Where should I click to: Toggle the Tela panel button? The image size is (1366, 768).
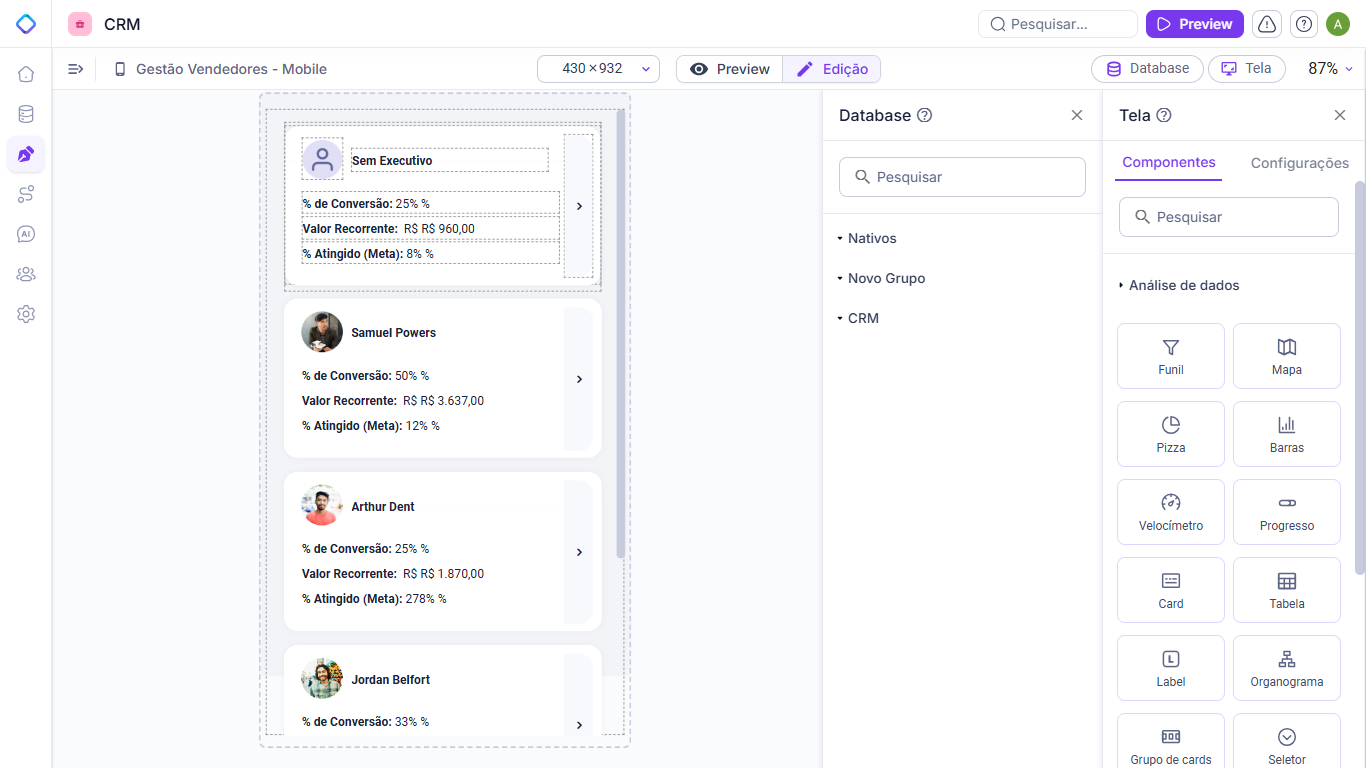pos(1246,68)
